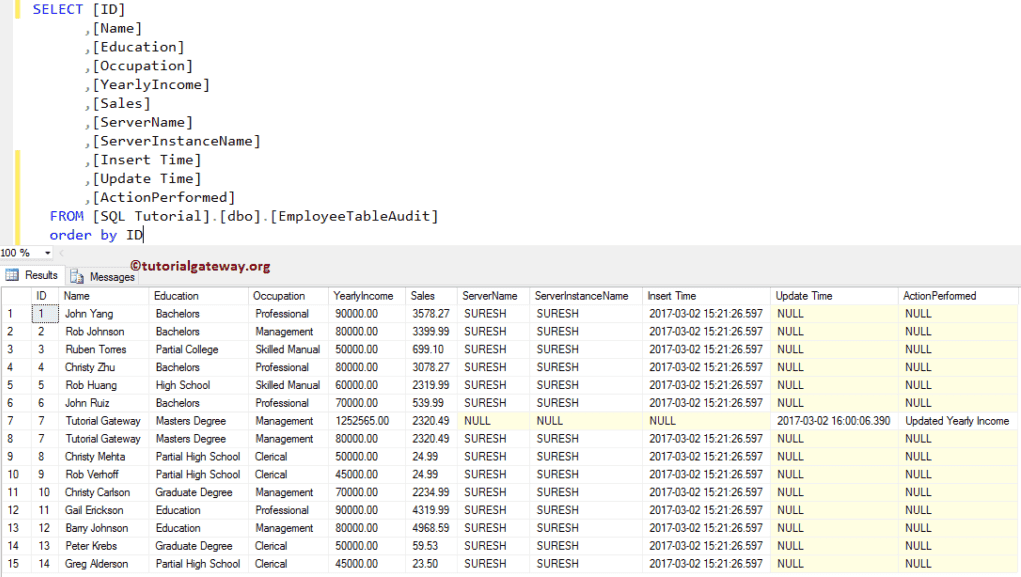1021x577 pixels.
Task: Click the ID column header
Action: point(41,295)
